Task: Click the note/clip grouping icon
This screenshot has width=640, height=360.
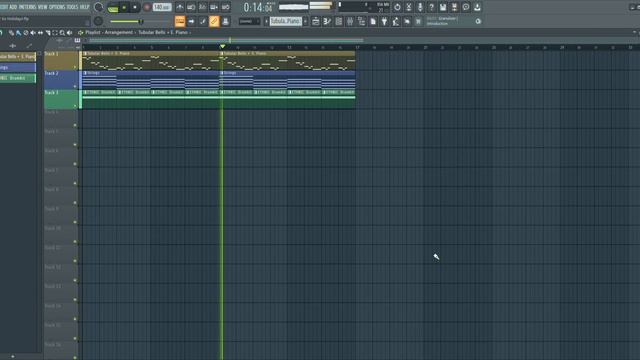Action: pos(203,21)
